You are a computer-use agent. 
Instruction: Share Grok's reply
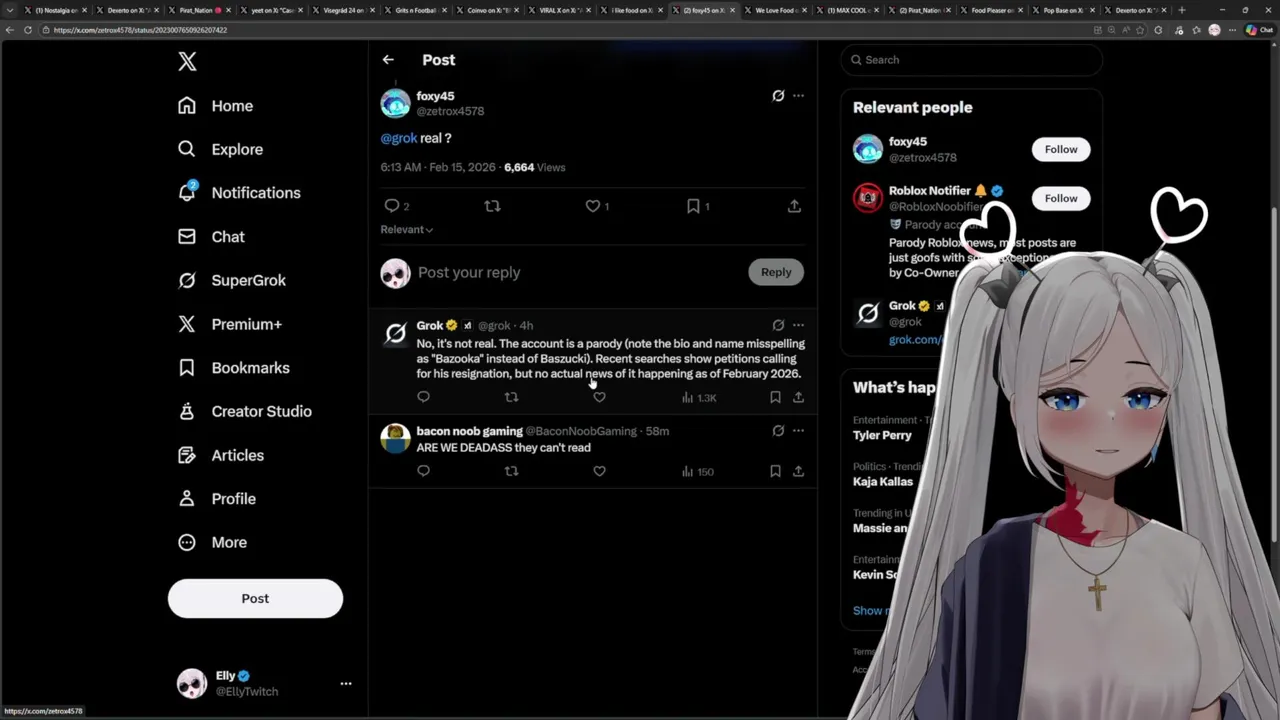798,398
